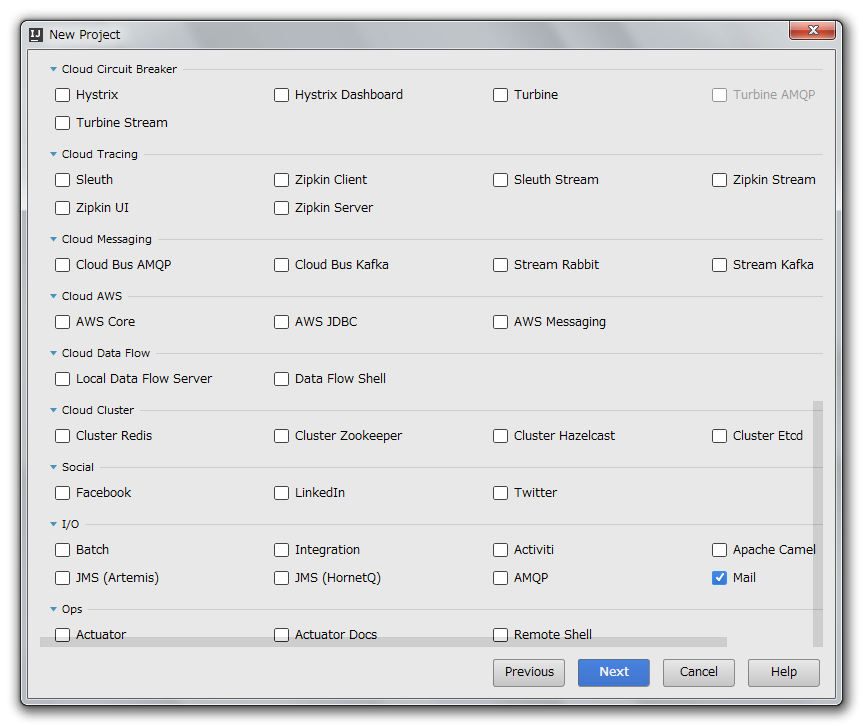Enable the Sleuth checkbox

click(63, 180)
